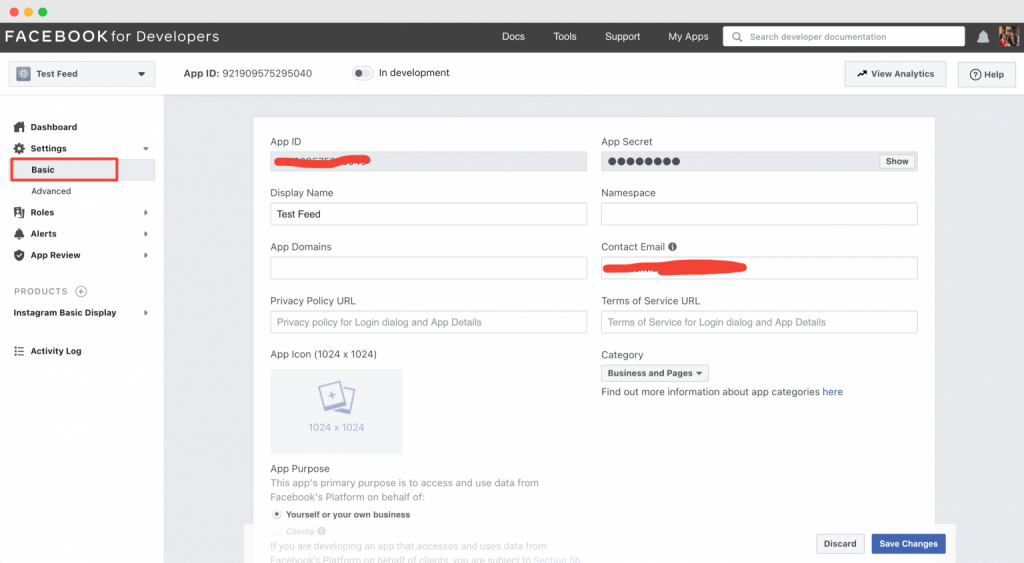The image size is (1024, 563).
Task: Click the Clients info icon
Action: [x=321, y=532]
